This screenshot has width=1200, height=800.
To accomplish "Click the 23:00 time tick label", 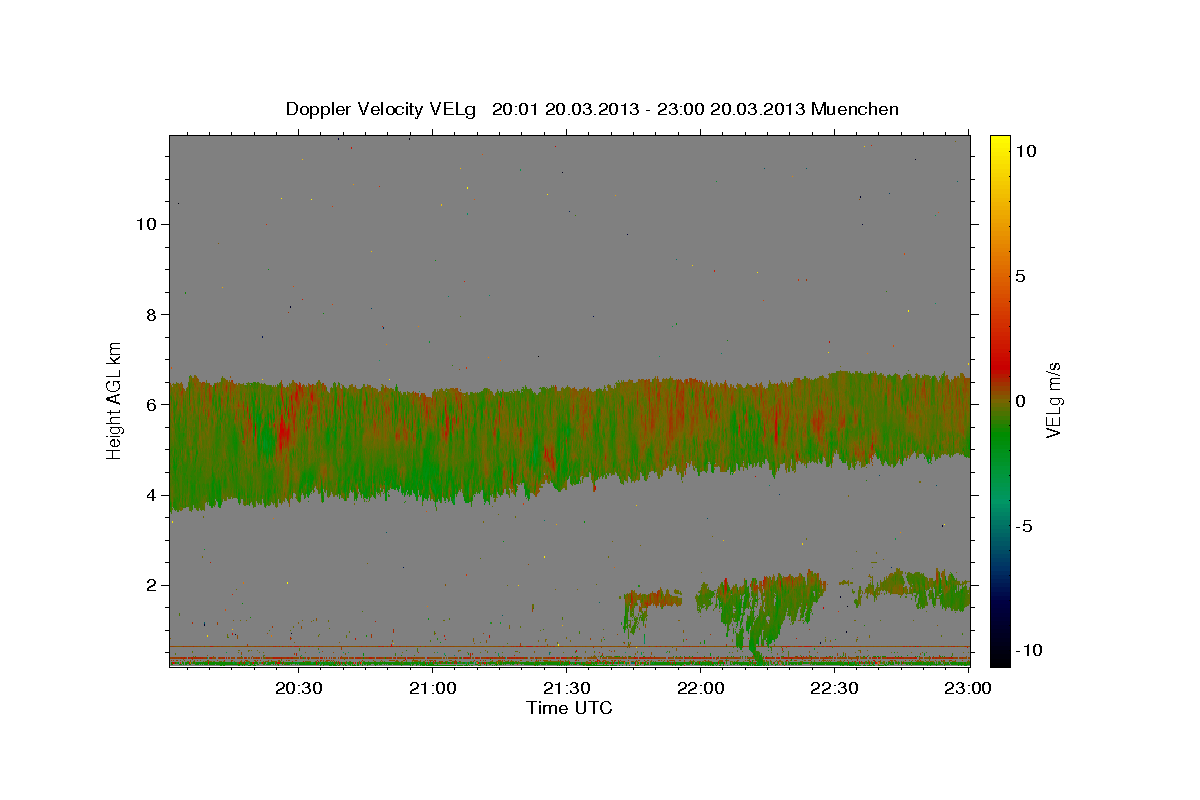I will pos(968,688).
